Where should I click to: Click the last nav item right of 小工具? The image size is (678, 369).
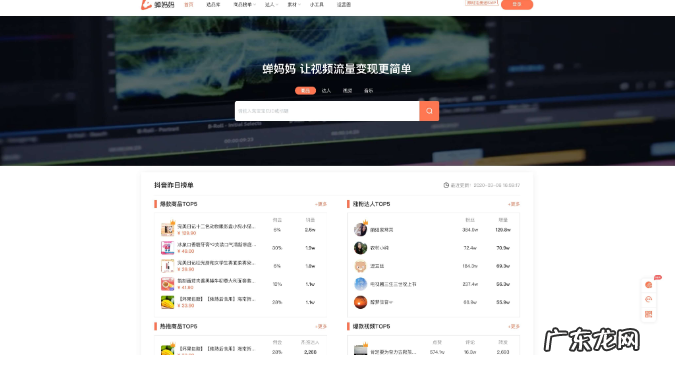coord(344,5)
